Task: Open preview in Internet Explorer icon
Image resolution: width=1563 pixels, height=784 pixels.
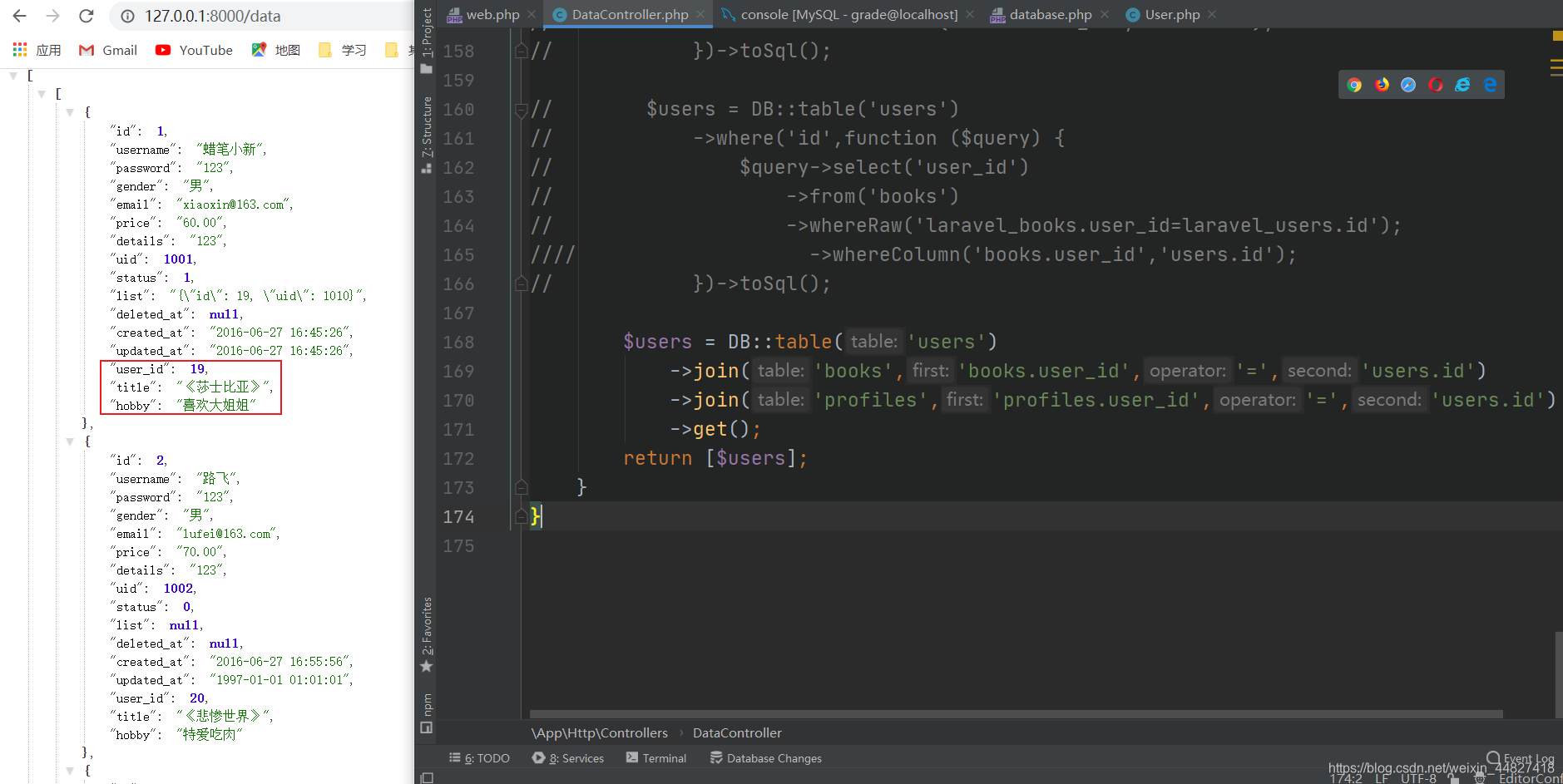Action: click(x=1462, y=85)
